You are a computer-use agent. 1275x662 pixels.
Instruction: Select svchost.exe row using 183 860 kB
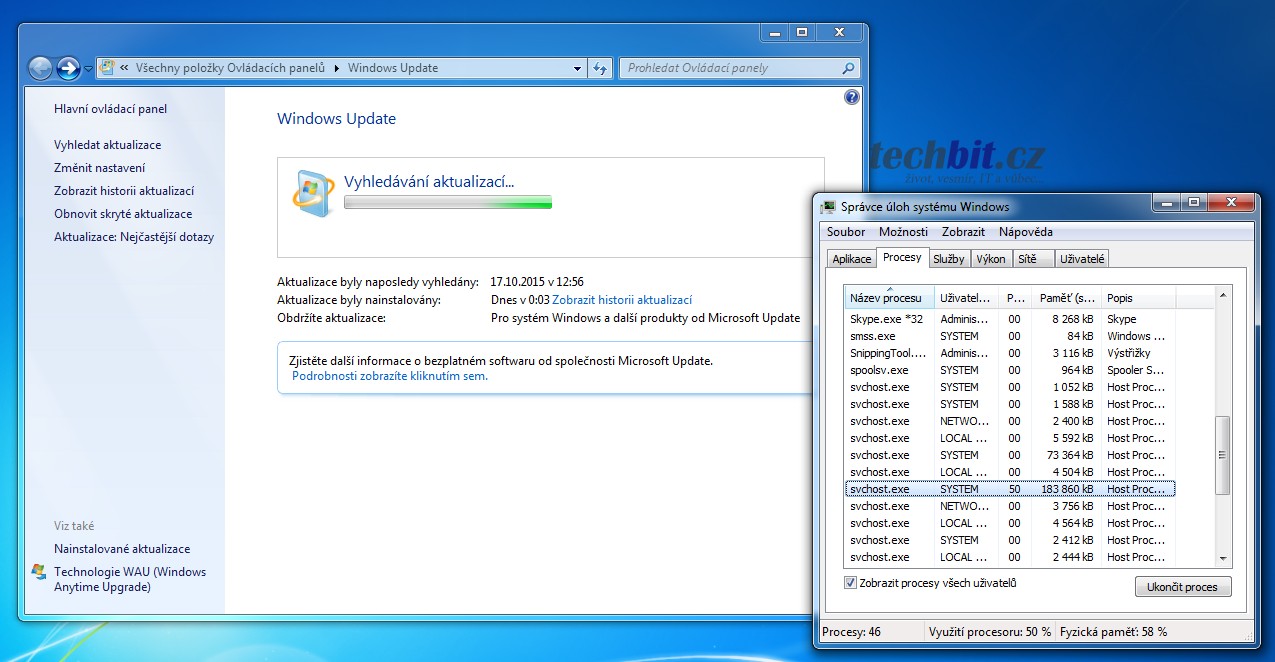coord(1010,489)
